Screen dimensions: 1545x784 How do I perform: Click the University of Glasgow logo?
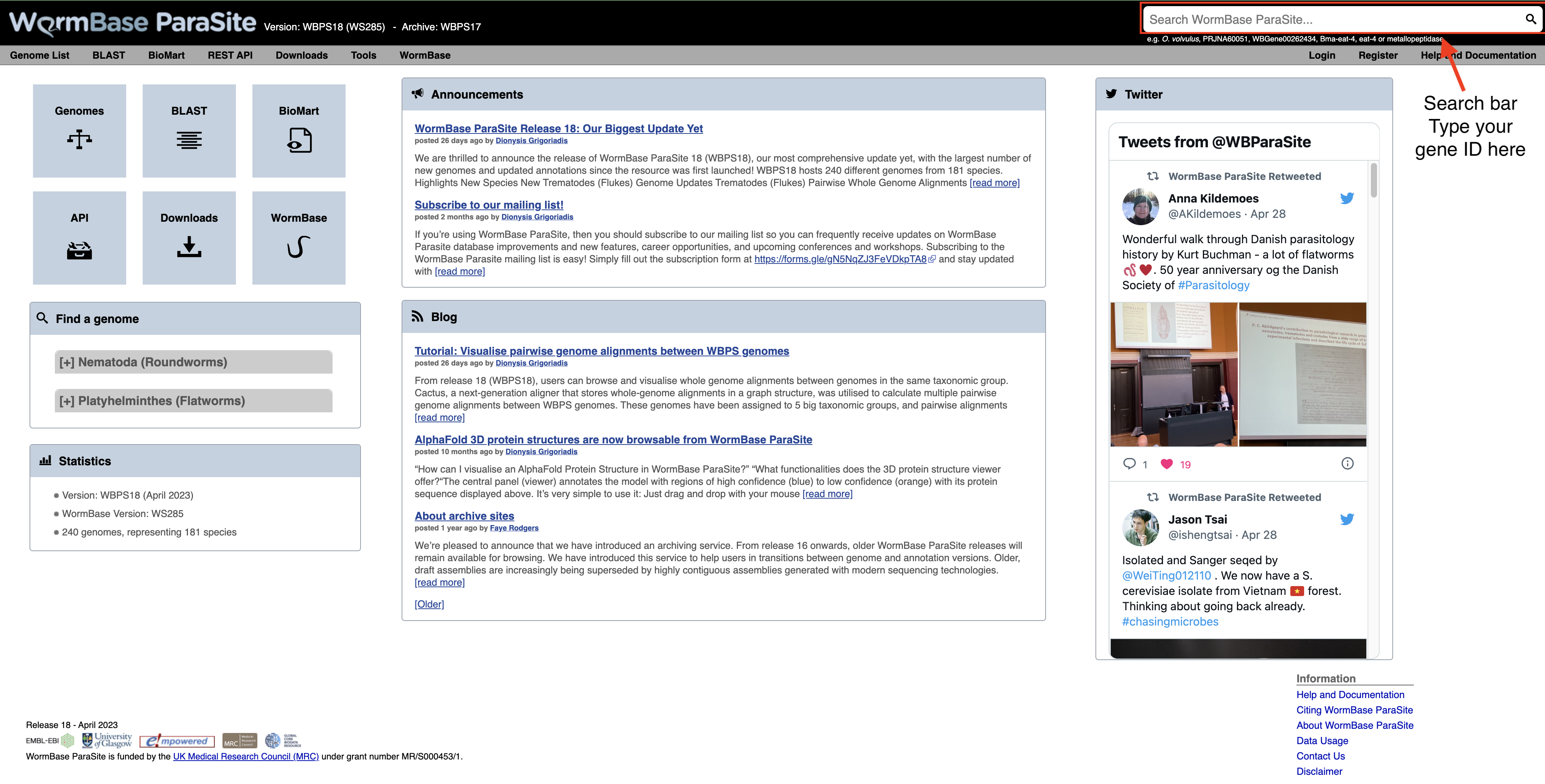click(x=107, y=740)
